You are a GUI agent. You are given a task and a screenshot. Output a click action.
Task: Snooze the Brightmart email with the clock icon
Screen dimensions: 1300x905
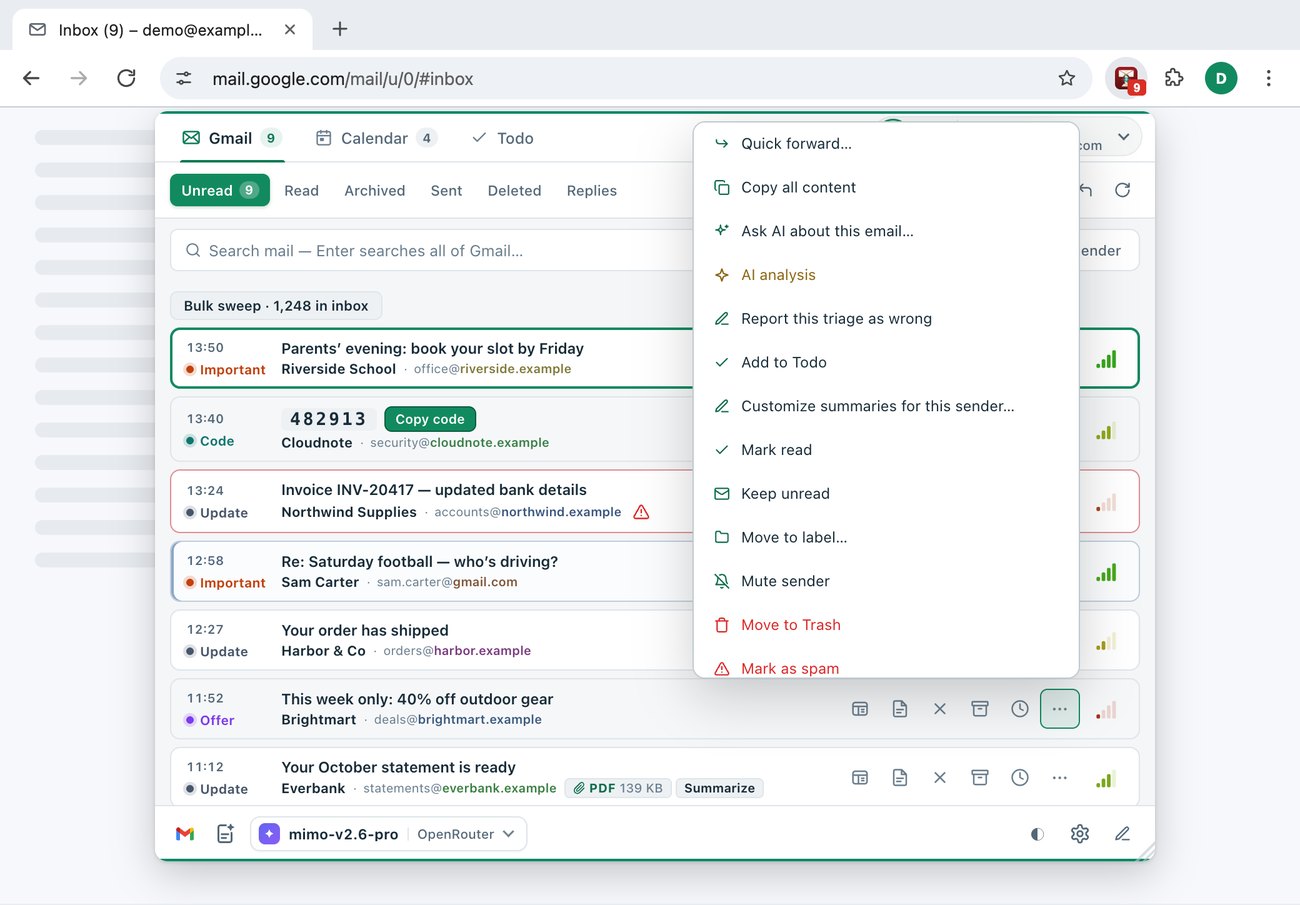tap(1020, 709)
